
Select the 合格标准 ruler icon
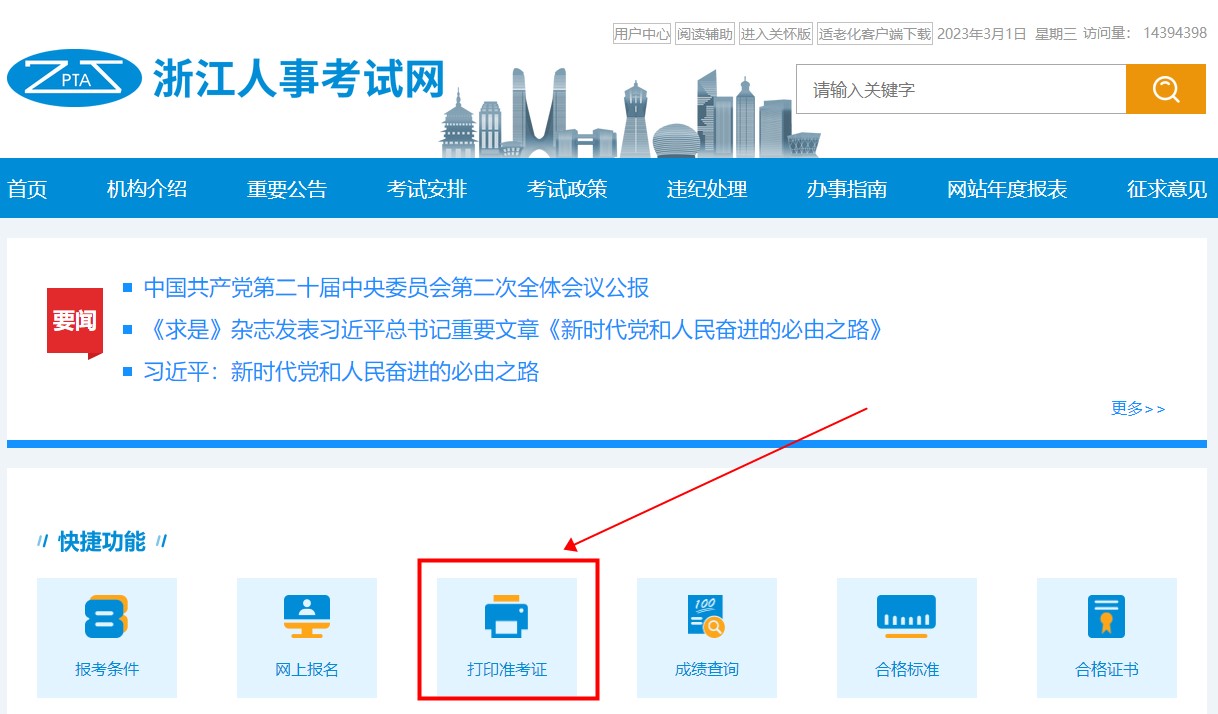click(907, 617)
